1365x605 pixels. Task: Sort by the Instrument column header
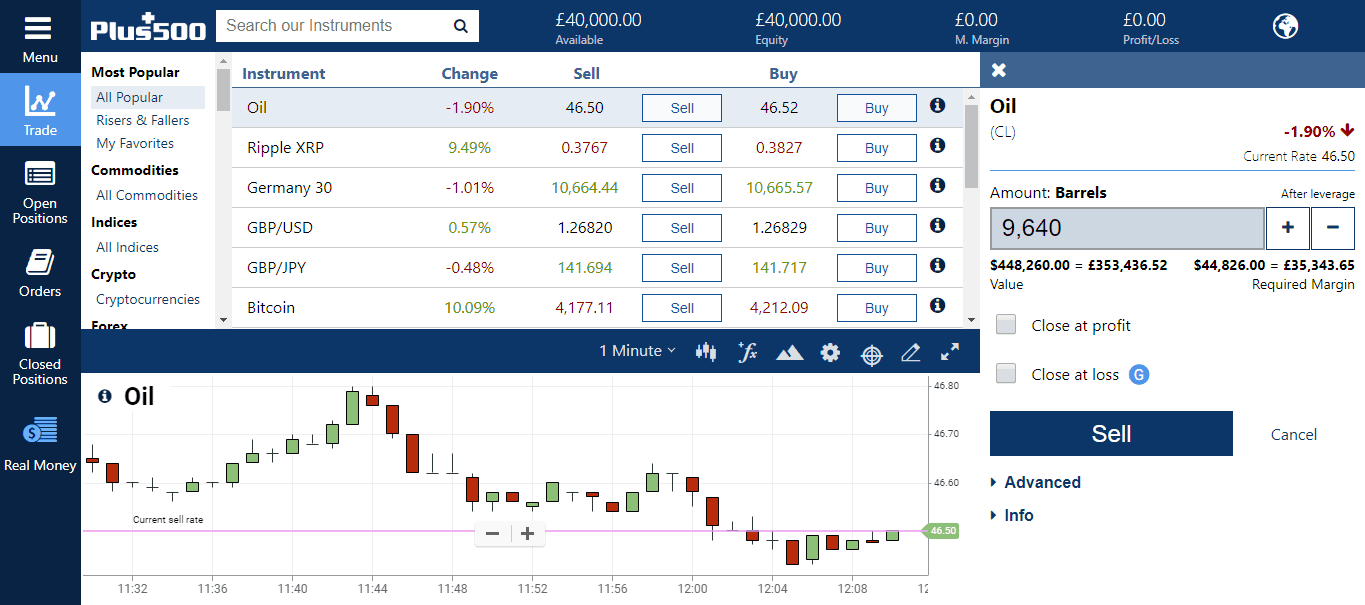[283, 73]
